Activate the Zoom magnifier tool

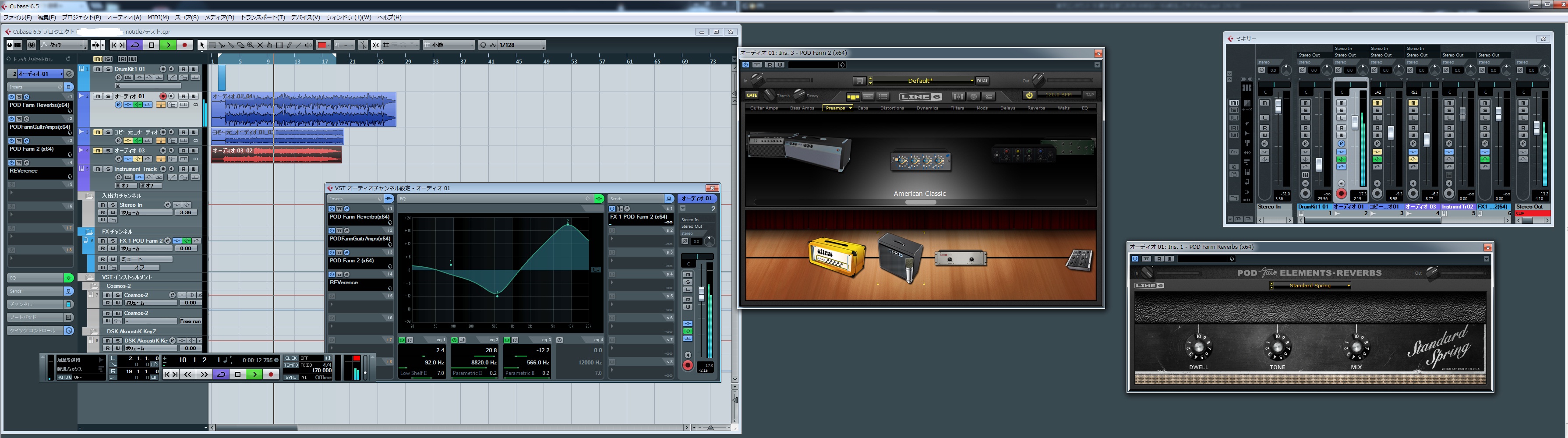[x=250, y=45]
